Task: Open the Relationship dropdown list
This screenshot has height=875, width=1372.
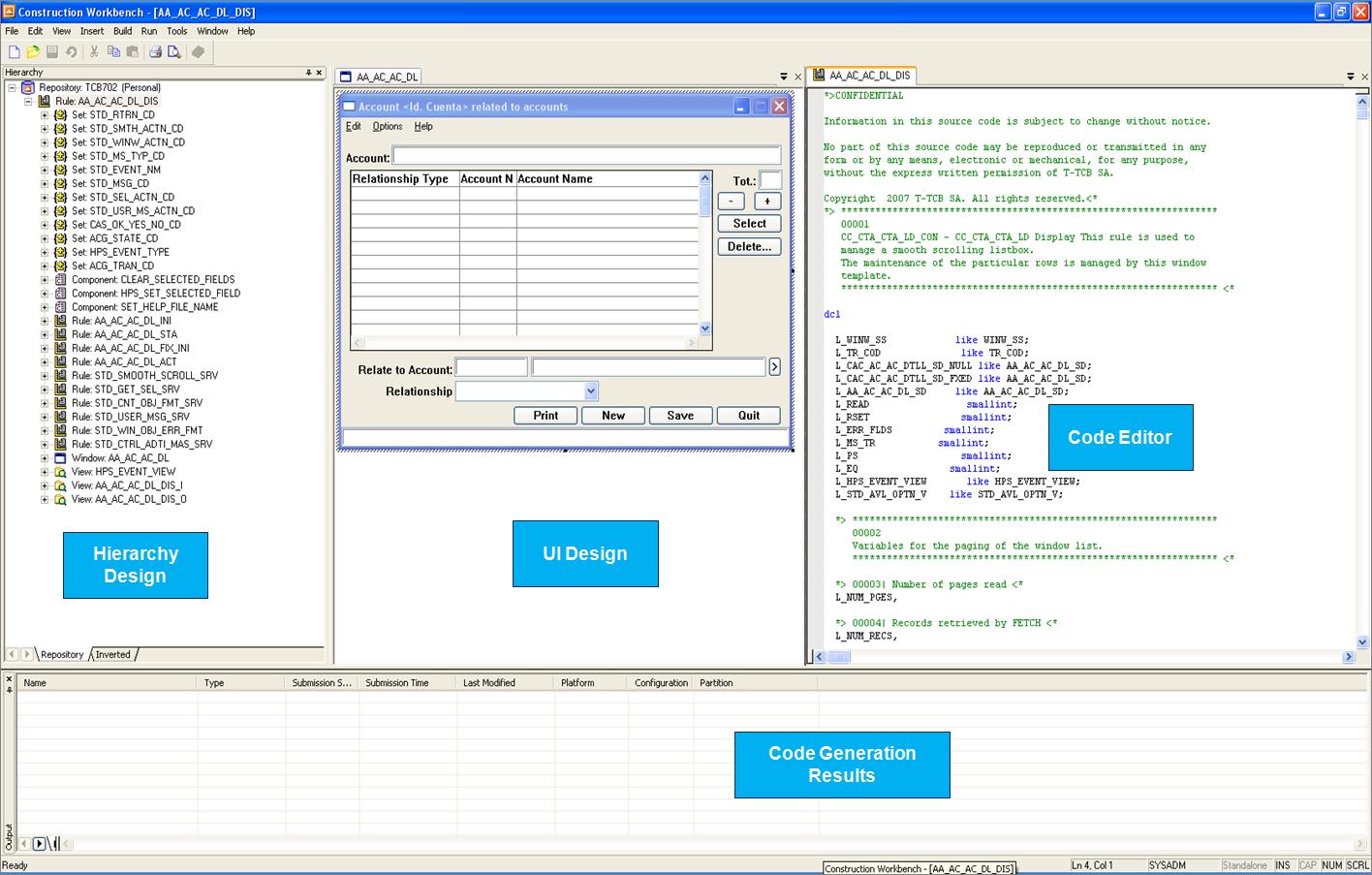Action: [x=591, y=391]
